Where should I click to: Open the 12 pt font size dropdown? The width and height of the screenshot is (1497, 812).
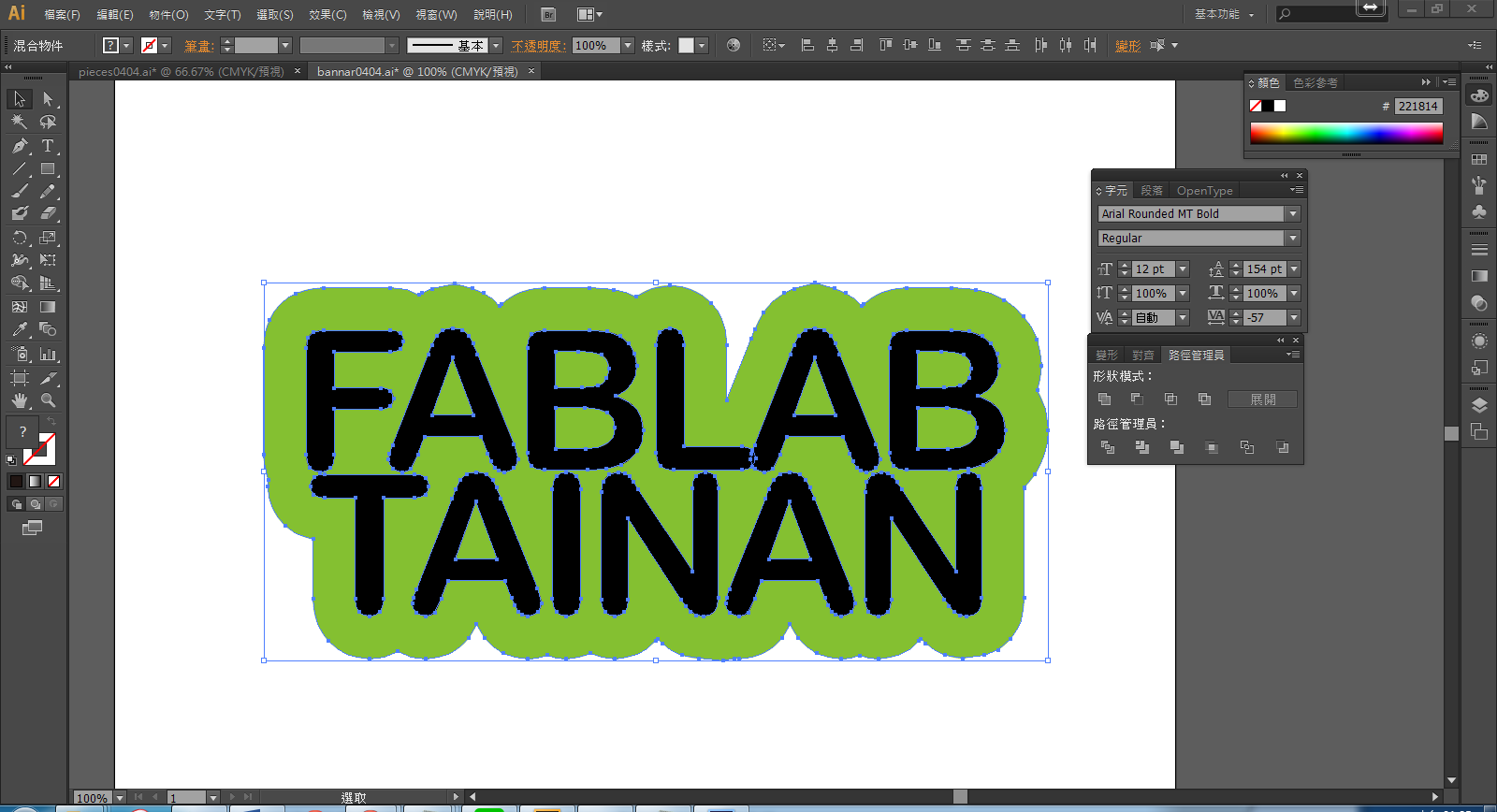pos(1183,269)
